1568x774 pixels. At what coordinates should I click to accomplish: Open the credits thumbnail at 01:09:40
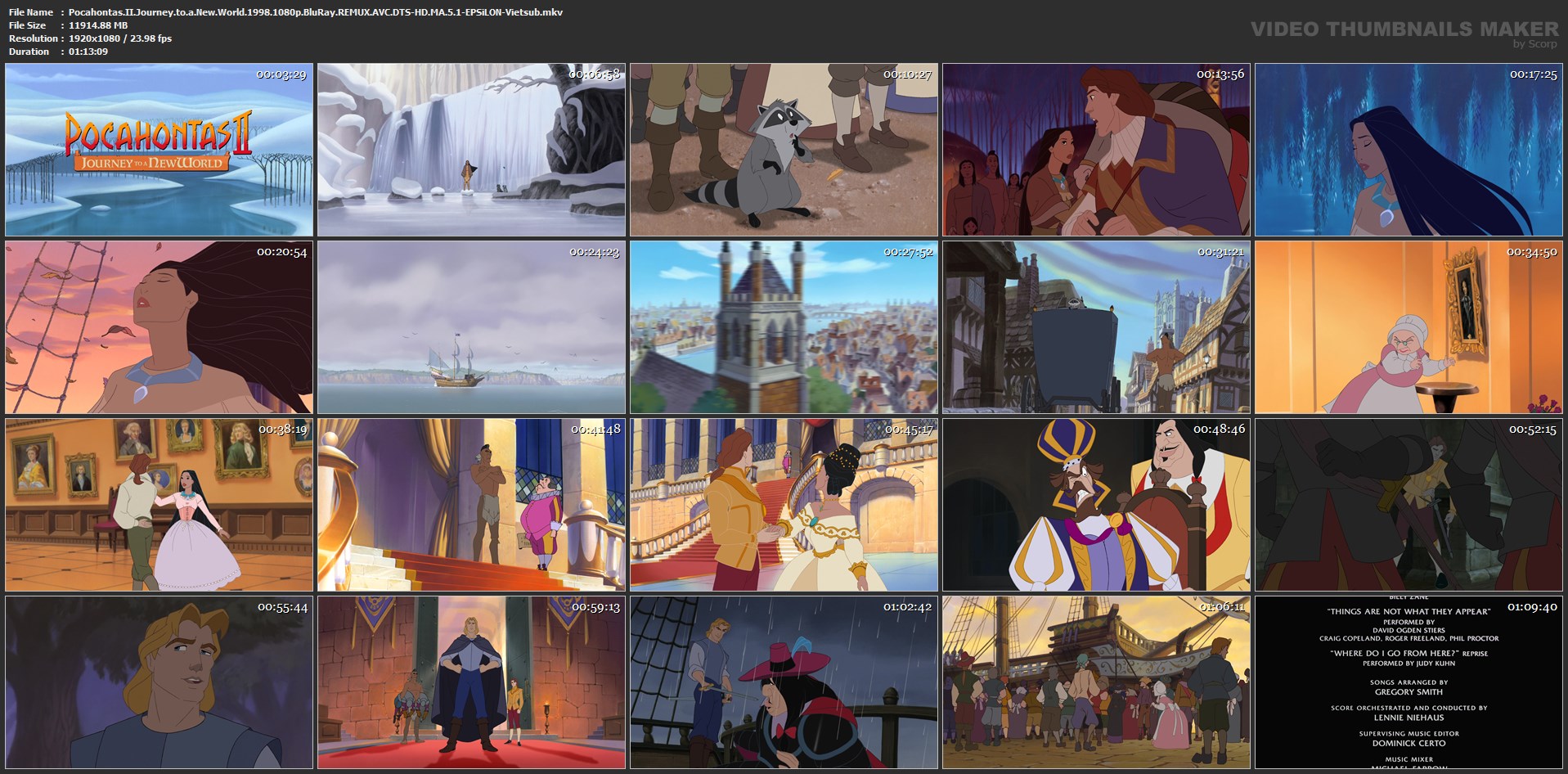[1409, 682]
